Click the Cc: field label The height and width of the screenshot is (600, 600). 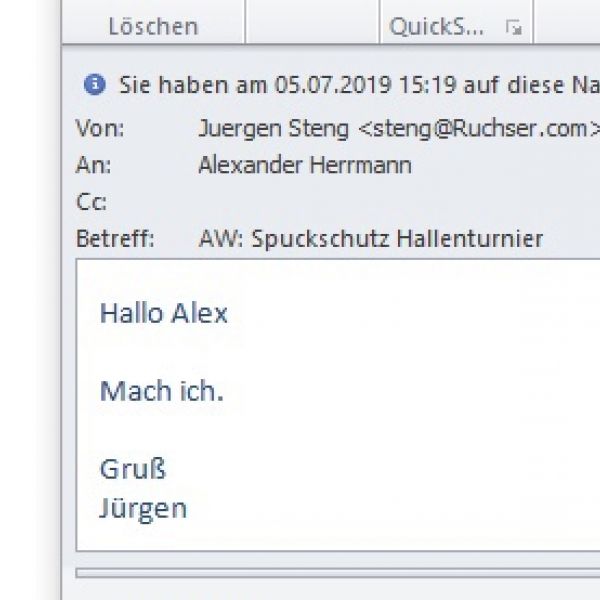[91, 202]
